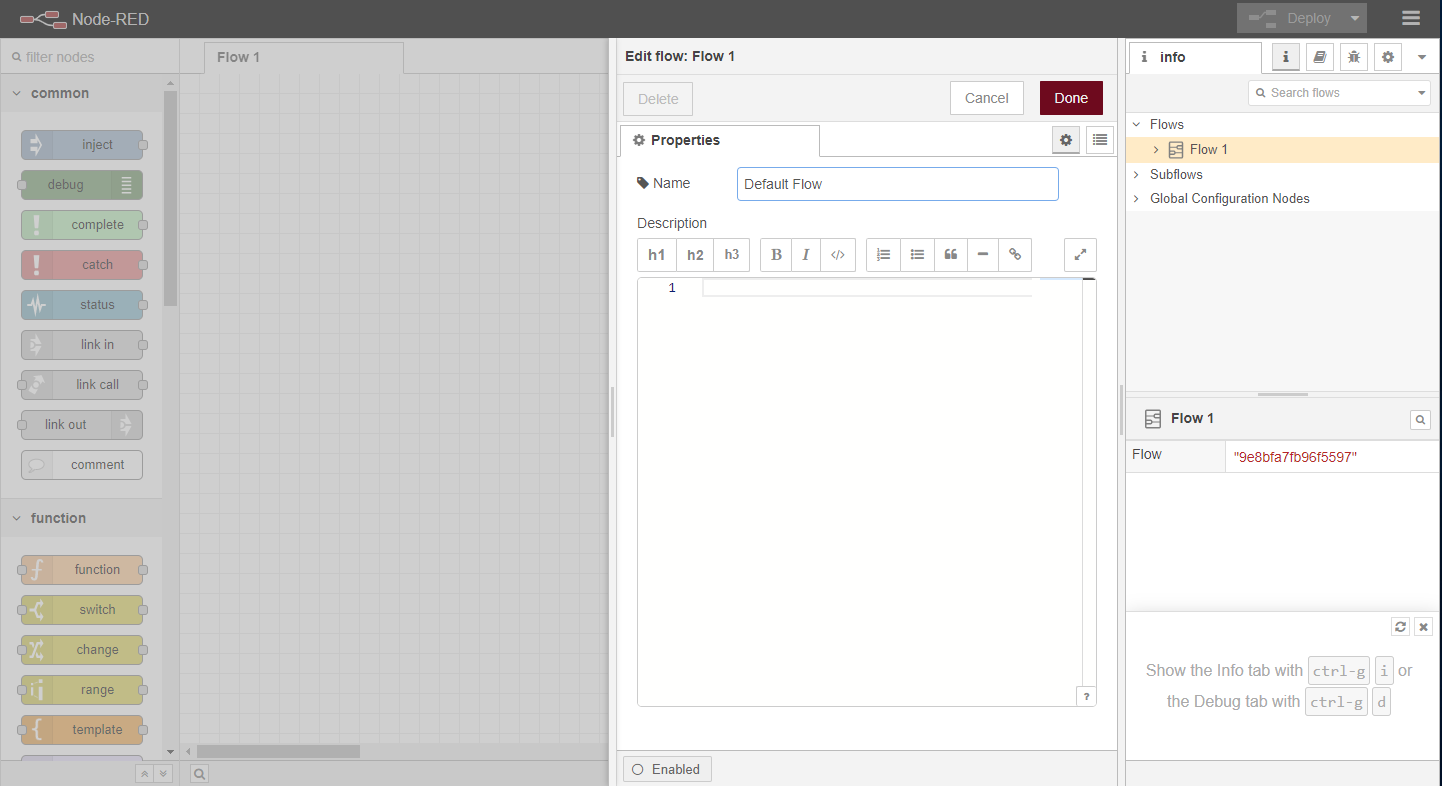The height and width of the screenshot is (786, 1442).
Task: Insert blockquote in description
Action: pos(950,255)
